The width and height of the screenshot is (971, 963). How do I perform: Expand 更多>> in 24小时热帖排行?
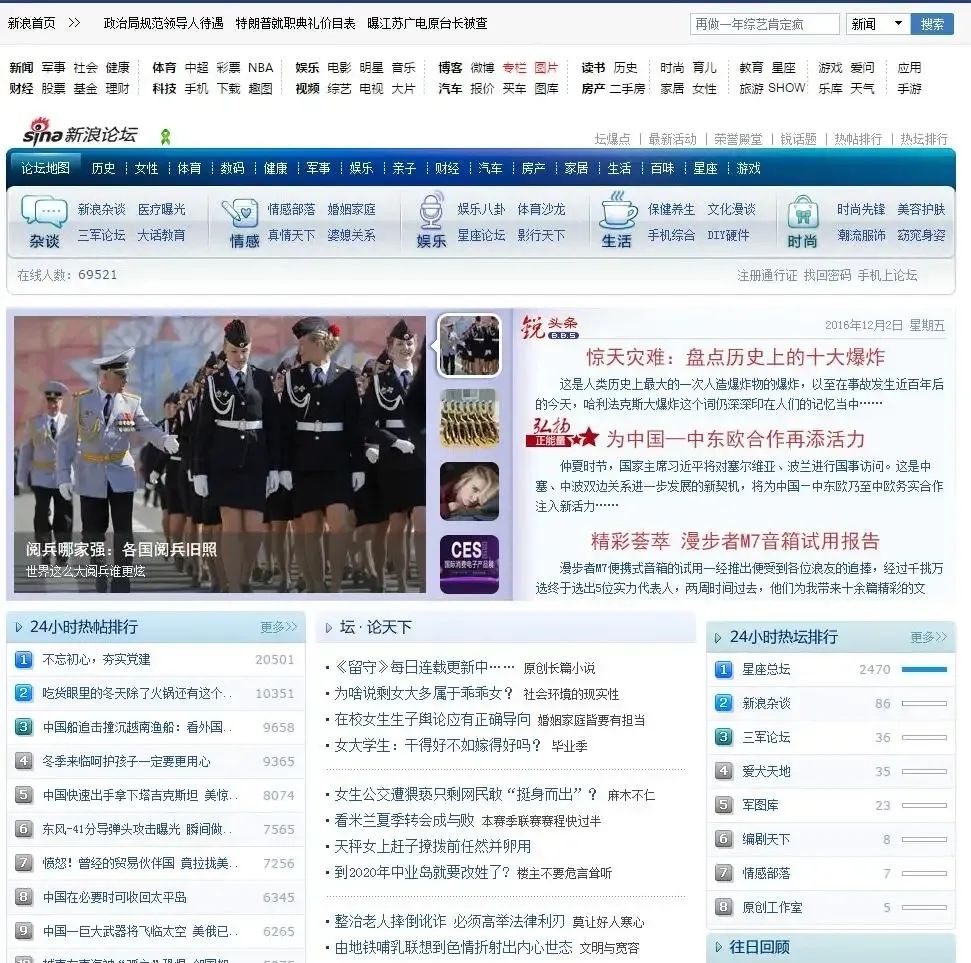(279, 627)
